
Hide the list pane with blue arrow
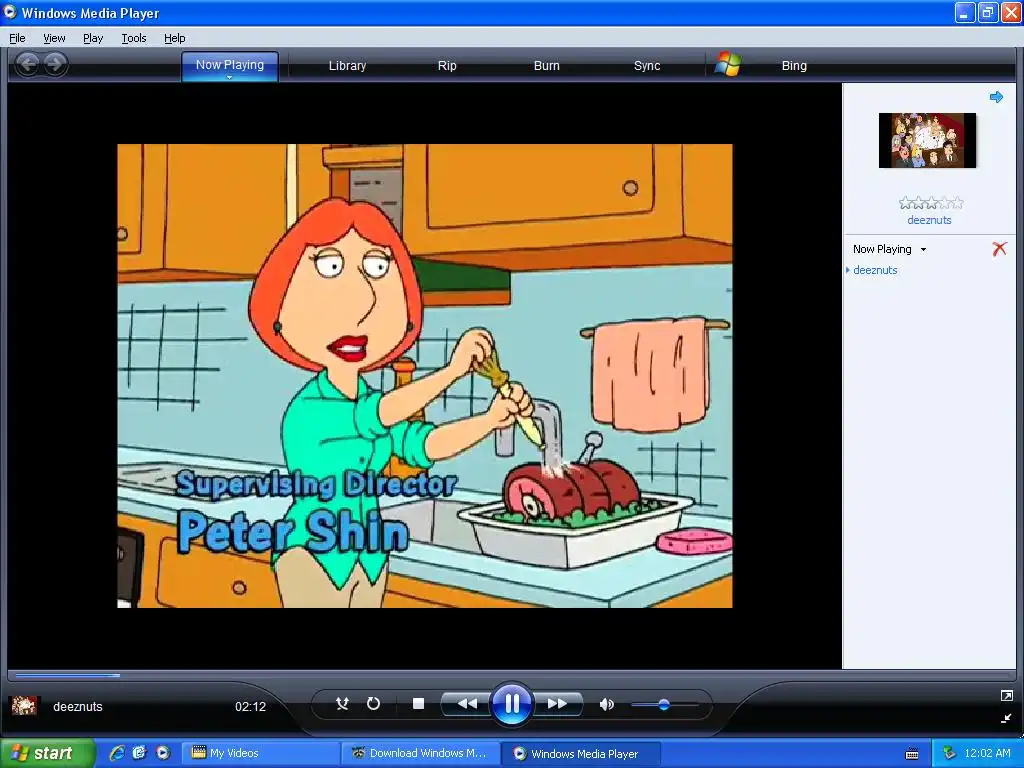(996, 97)
